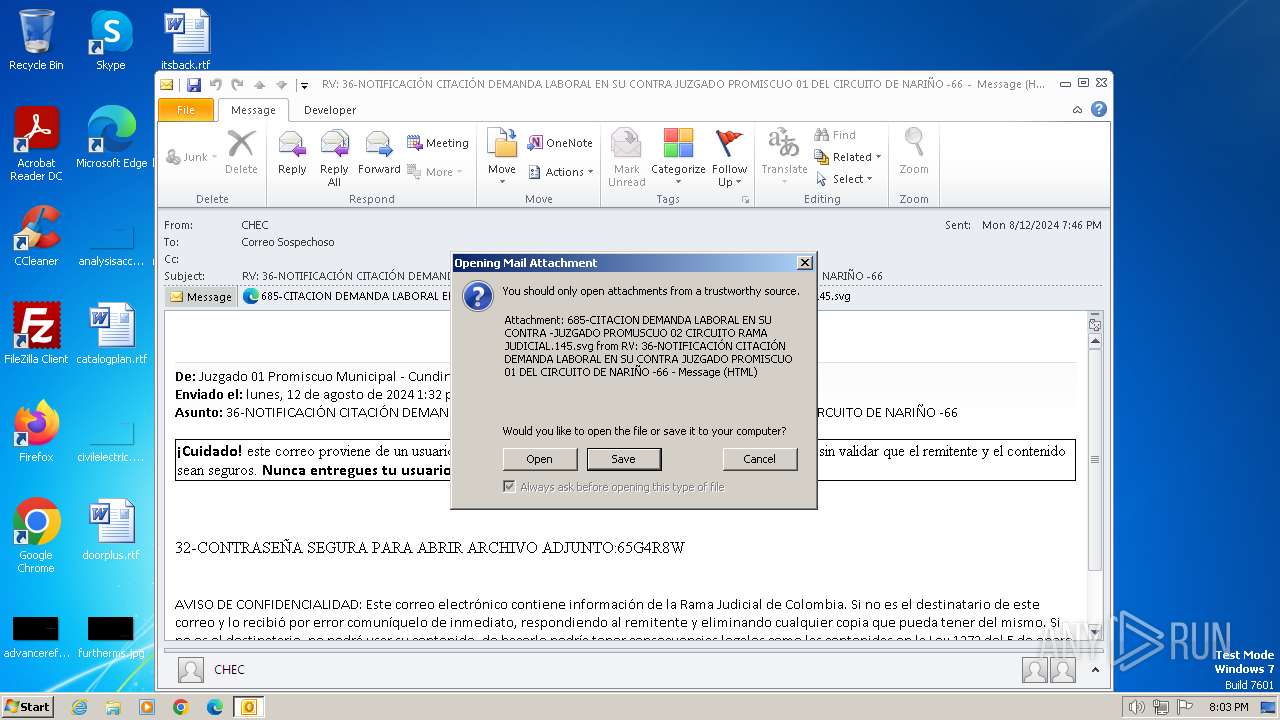
Task: Open the Follow Up flag menu
Action: pos(730,158)
